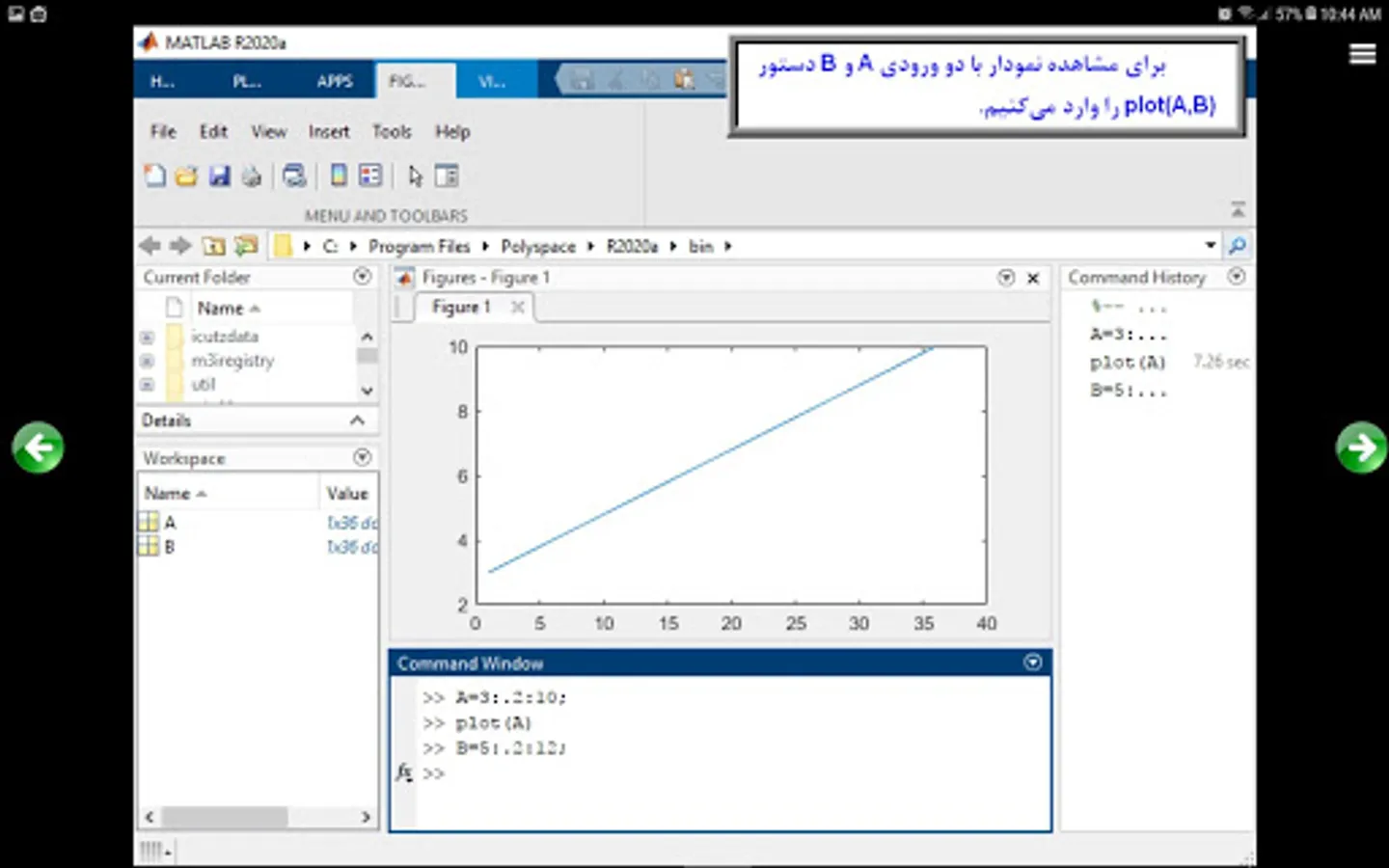Click the command prompt input line
Screen dimensions: 1389x868
click(x=733, y=773)
